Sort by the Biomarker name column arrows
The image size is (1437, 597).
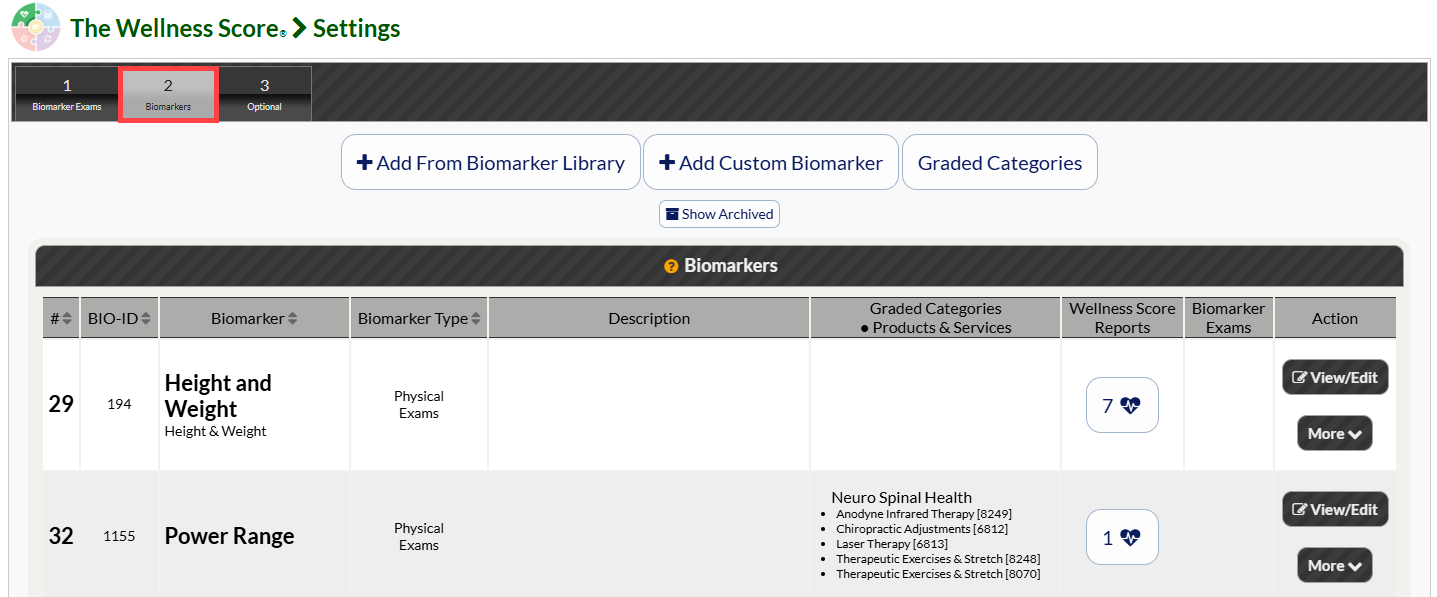(293, 319)
